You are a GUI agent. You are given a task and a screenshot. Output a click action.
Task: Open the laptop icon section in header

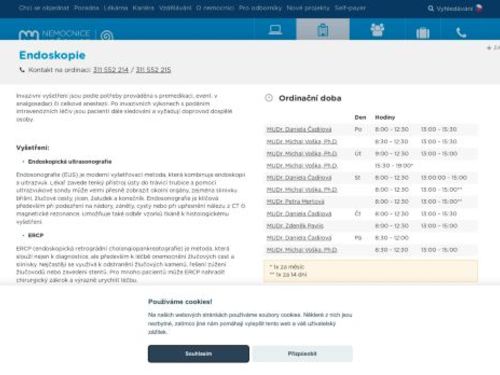point(275,30)
